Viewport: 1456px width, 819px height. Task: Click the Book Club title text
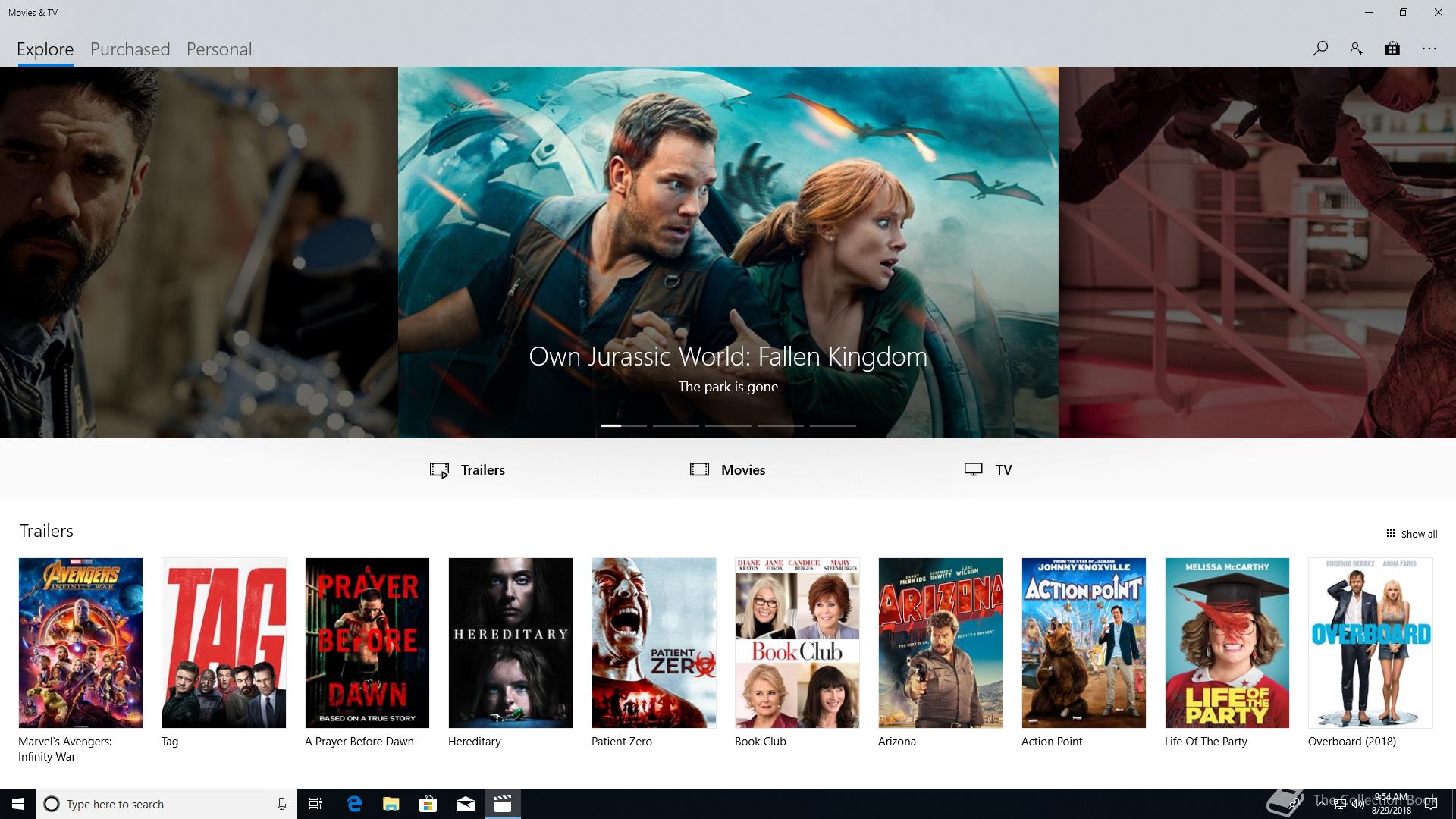point(761,742)
